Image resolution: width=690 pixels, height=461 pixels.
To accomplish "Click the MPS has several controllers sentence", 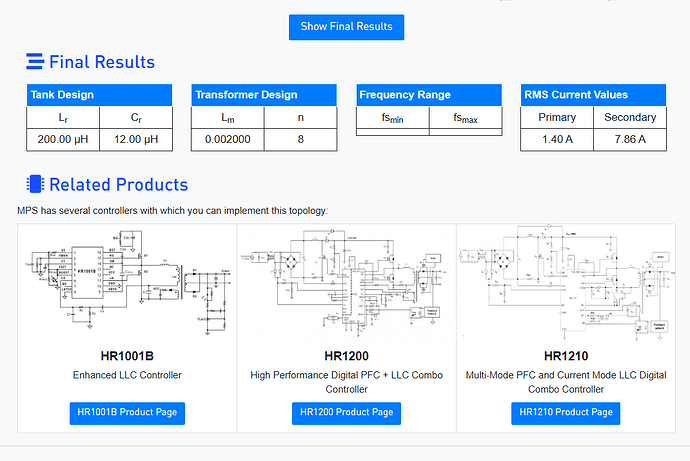I will click(x=172, y=211).
